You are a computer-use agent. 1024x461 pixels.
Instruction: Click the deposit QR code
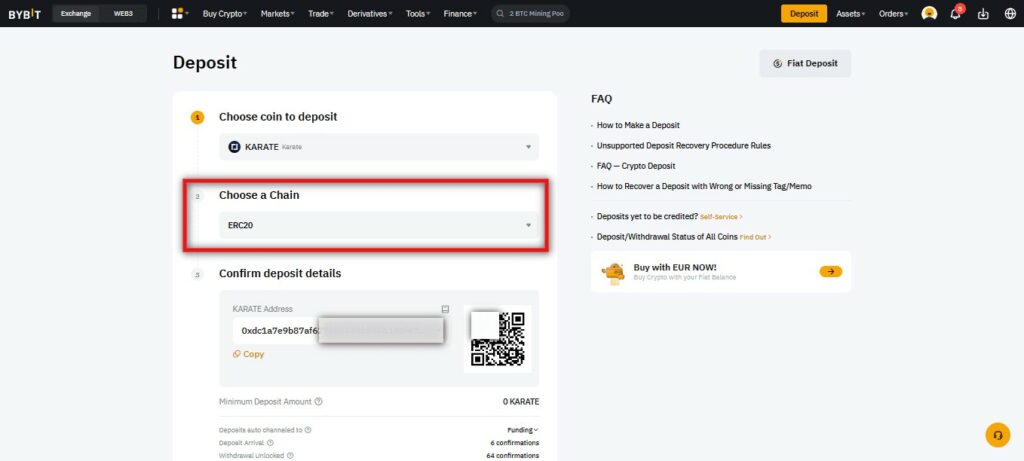(498, 339)
